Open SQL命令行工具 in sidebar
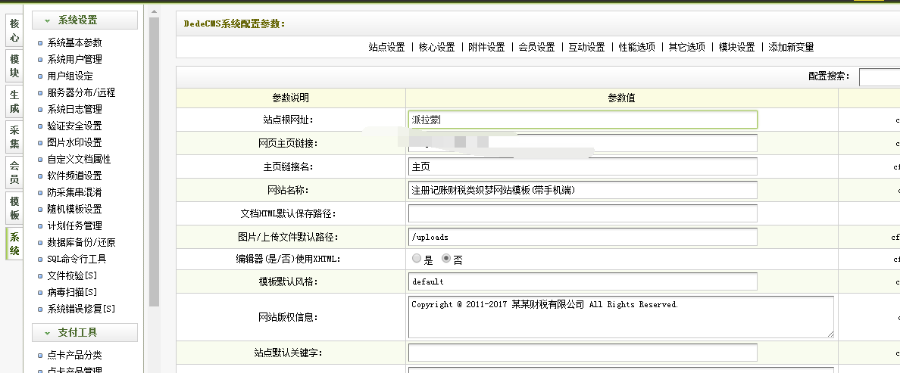Image resolution: width=900 pixels, height=373 pixels. 76,259
